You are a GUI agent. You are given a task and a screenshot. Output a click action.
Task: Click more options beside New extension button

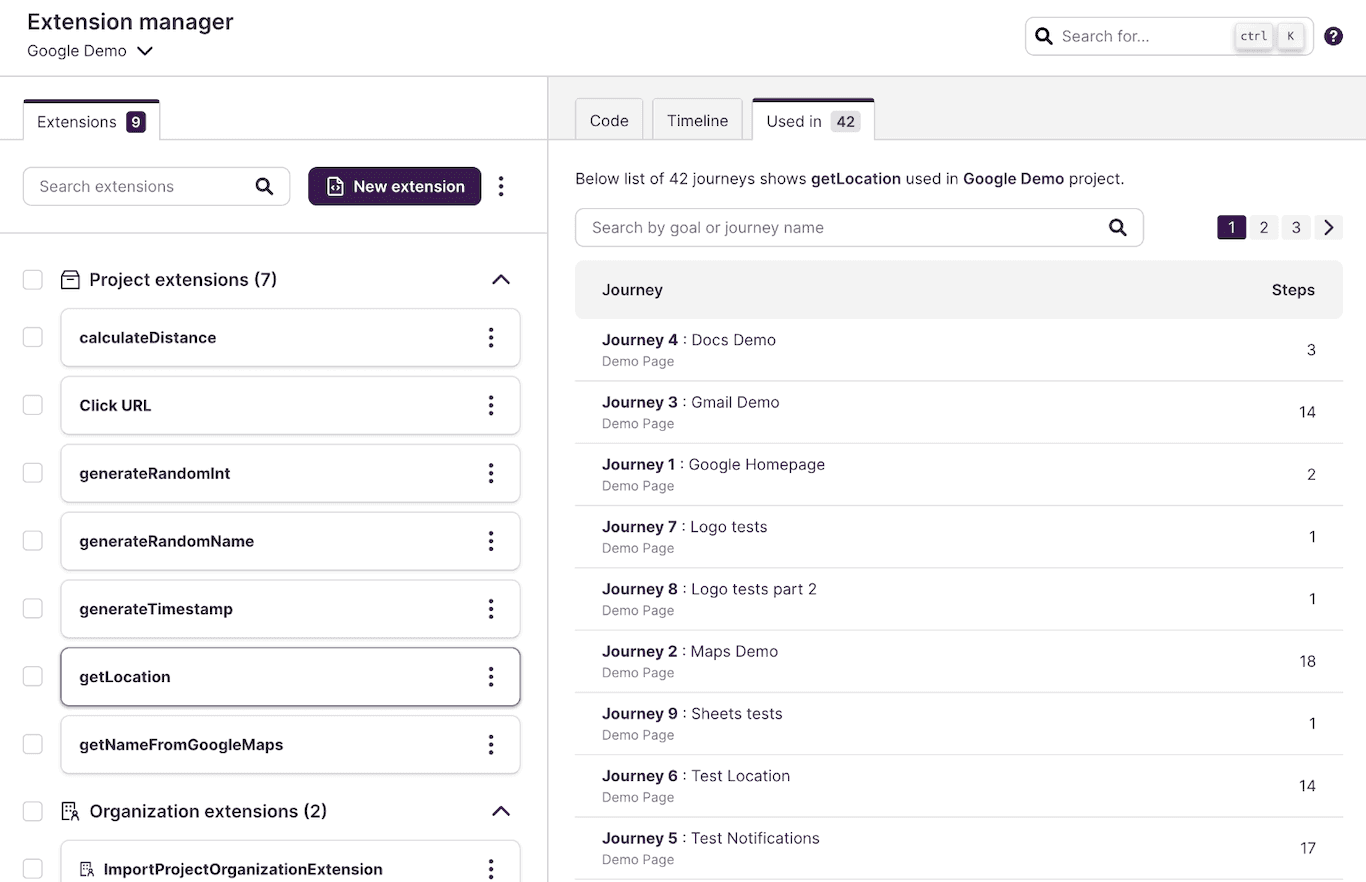pos(502,187)
